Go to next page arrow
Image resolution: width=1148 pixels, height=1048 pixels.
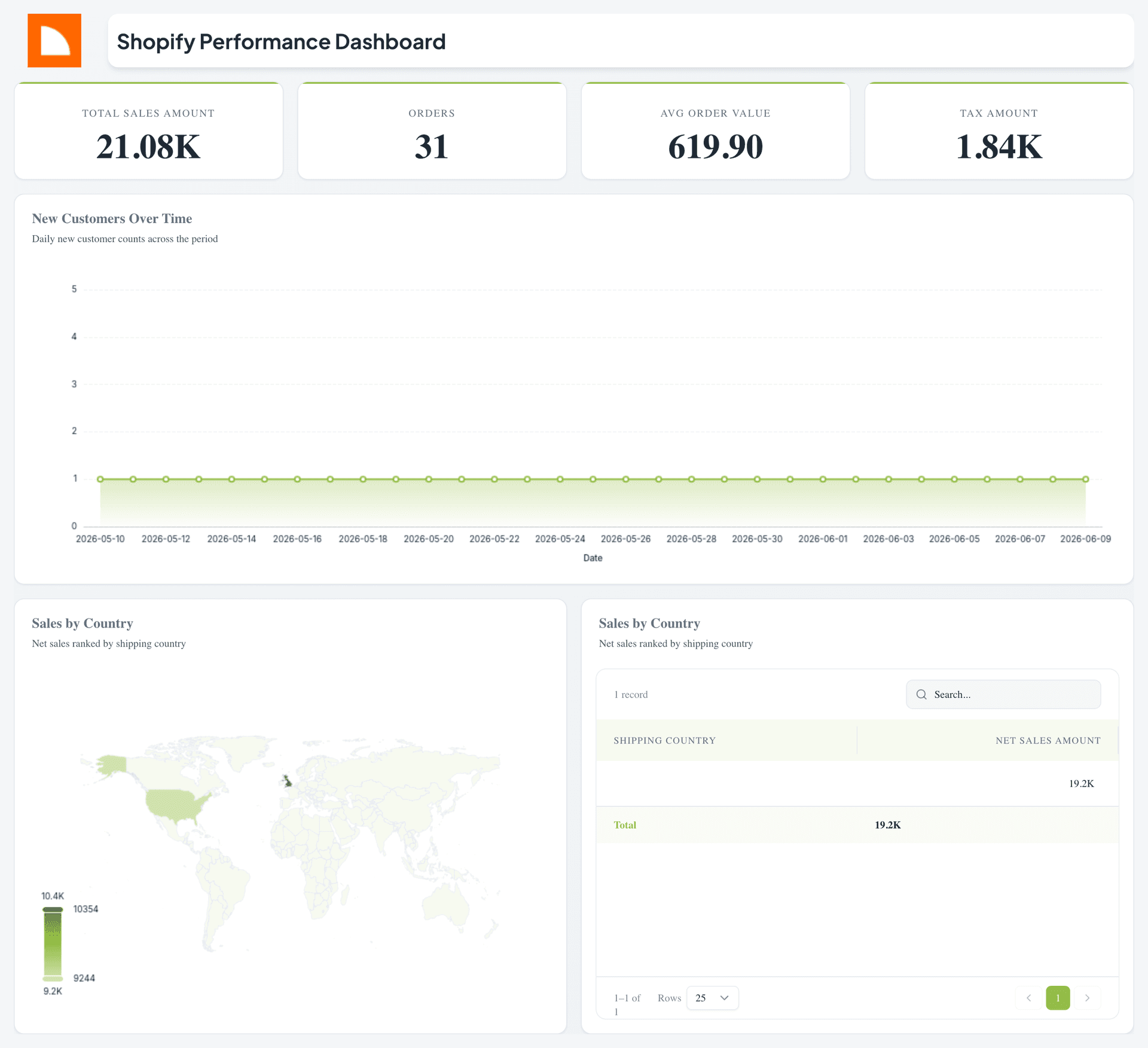tap(1087, 998)
